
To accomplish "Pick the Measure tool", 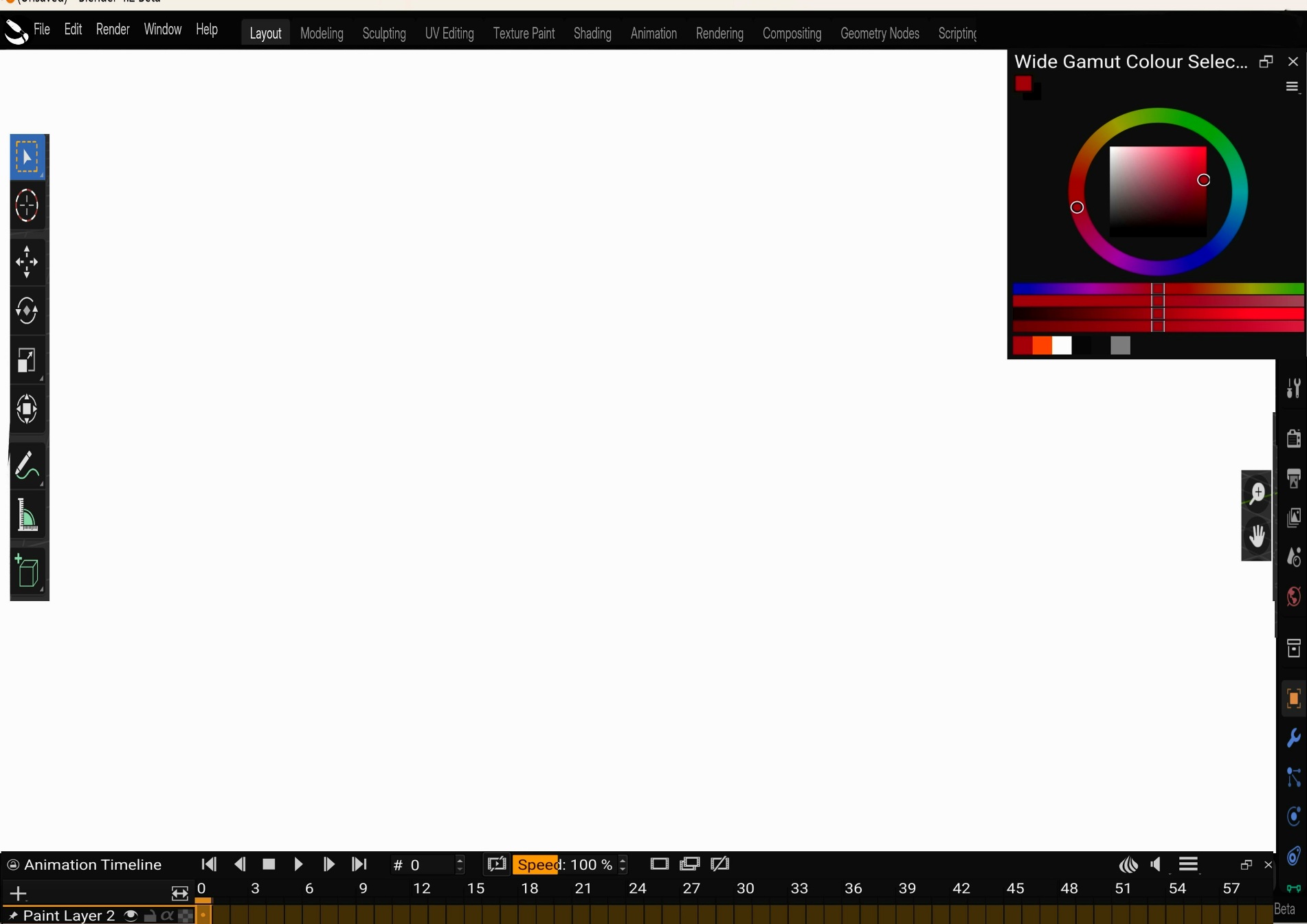I will (x=27, y=515).
